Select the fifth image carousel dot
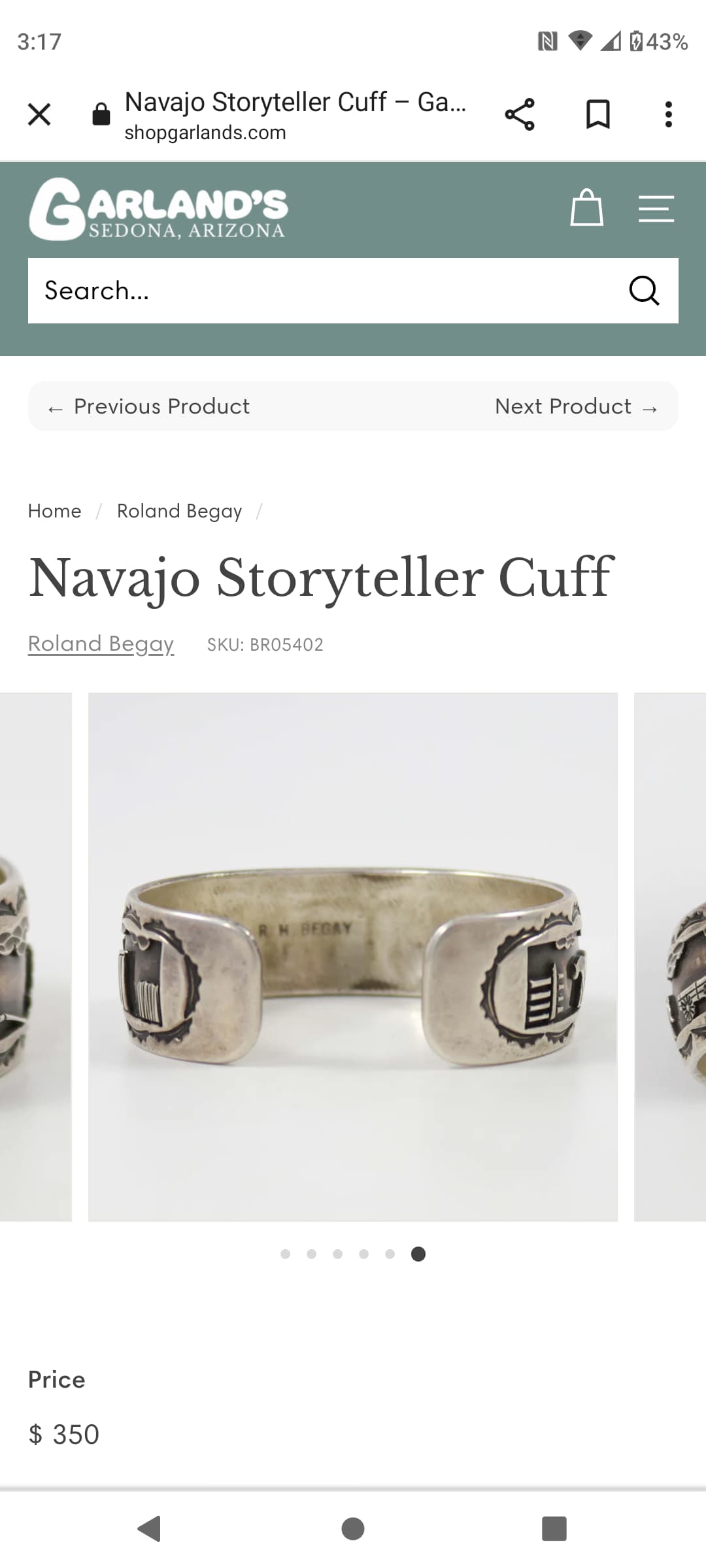The width and height of the screenshot is (706, 1568). [390, 1254]
